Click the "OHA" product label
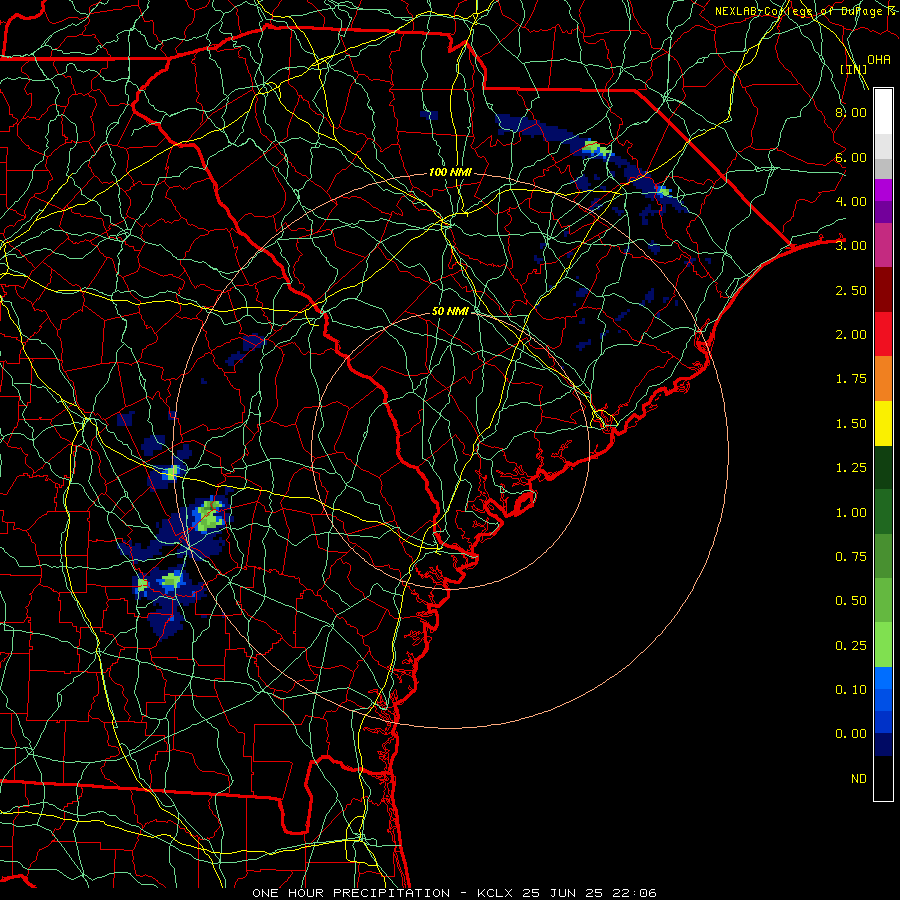 point(879,60)
